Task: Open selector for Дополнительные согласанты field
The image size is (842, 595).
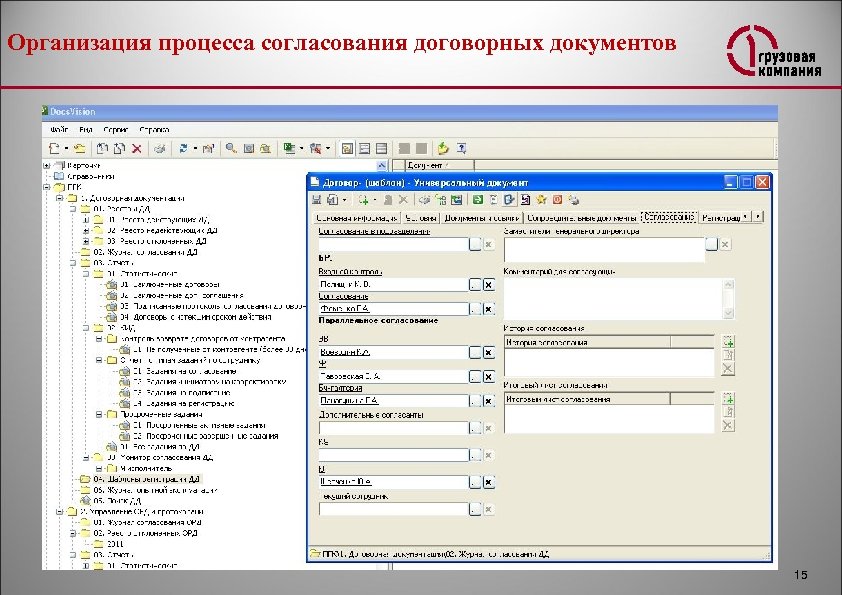Action: [475, 428]
